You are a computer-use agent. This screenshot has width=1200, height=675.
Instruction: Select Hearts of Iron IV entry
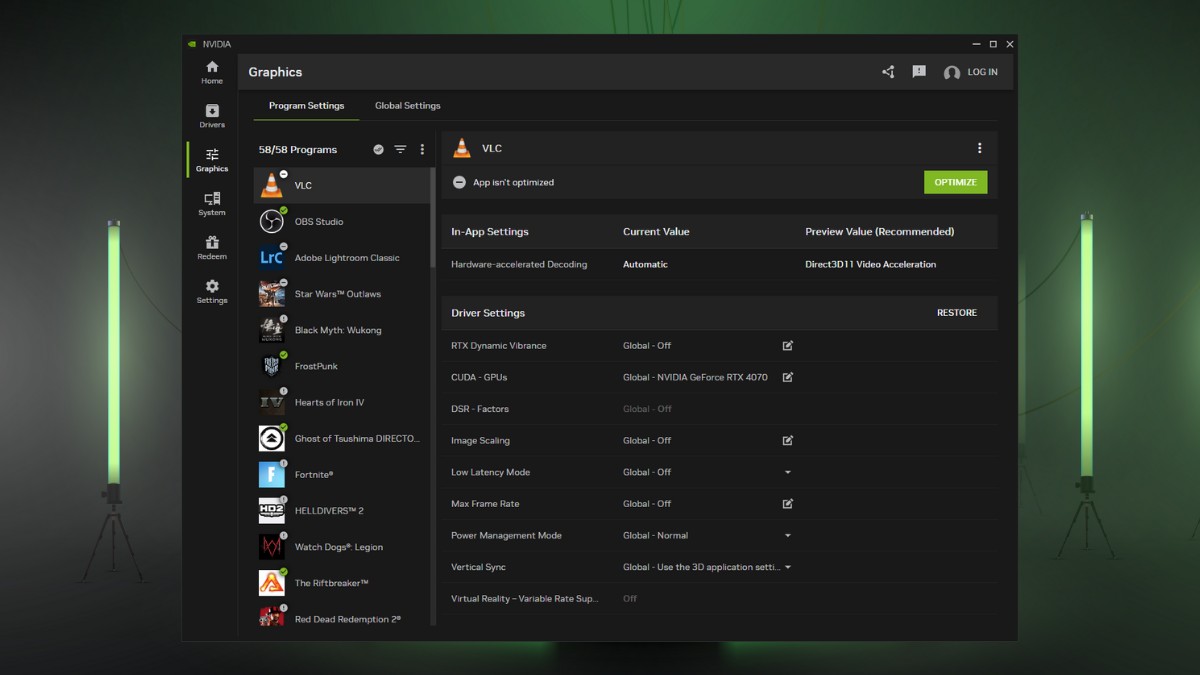tap(342, 402)
